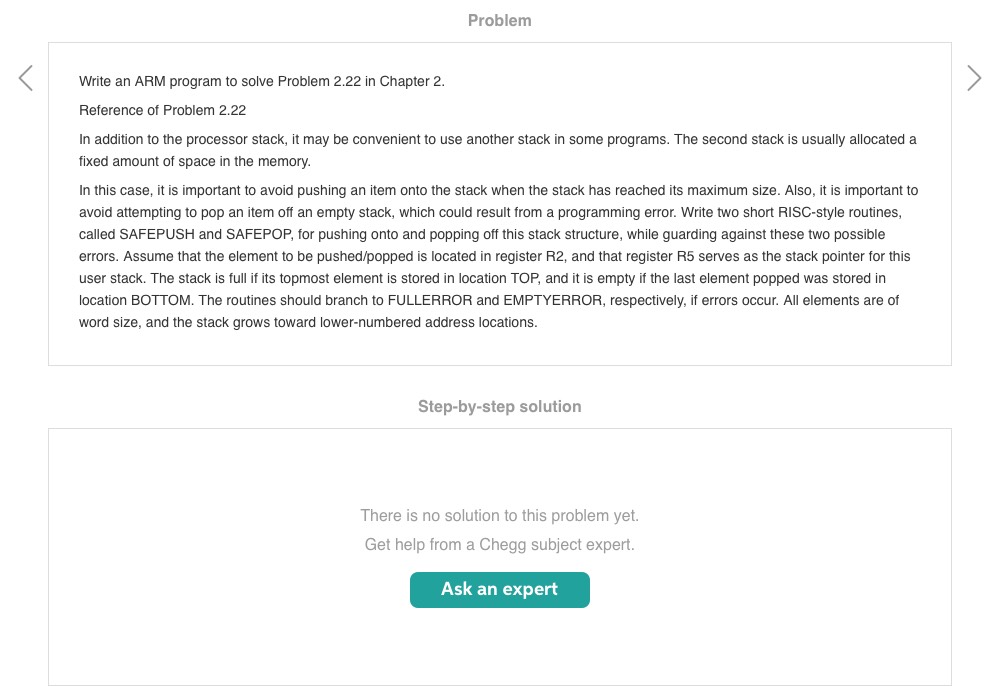Click the word FULLERROR in the problem
This screenshot has width=1000, height=686.
pos(435,300)
